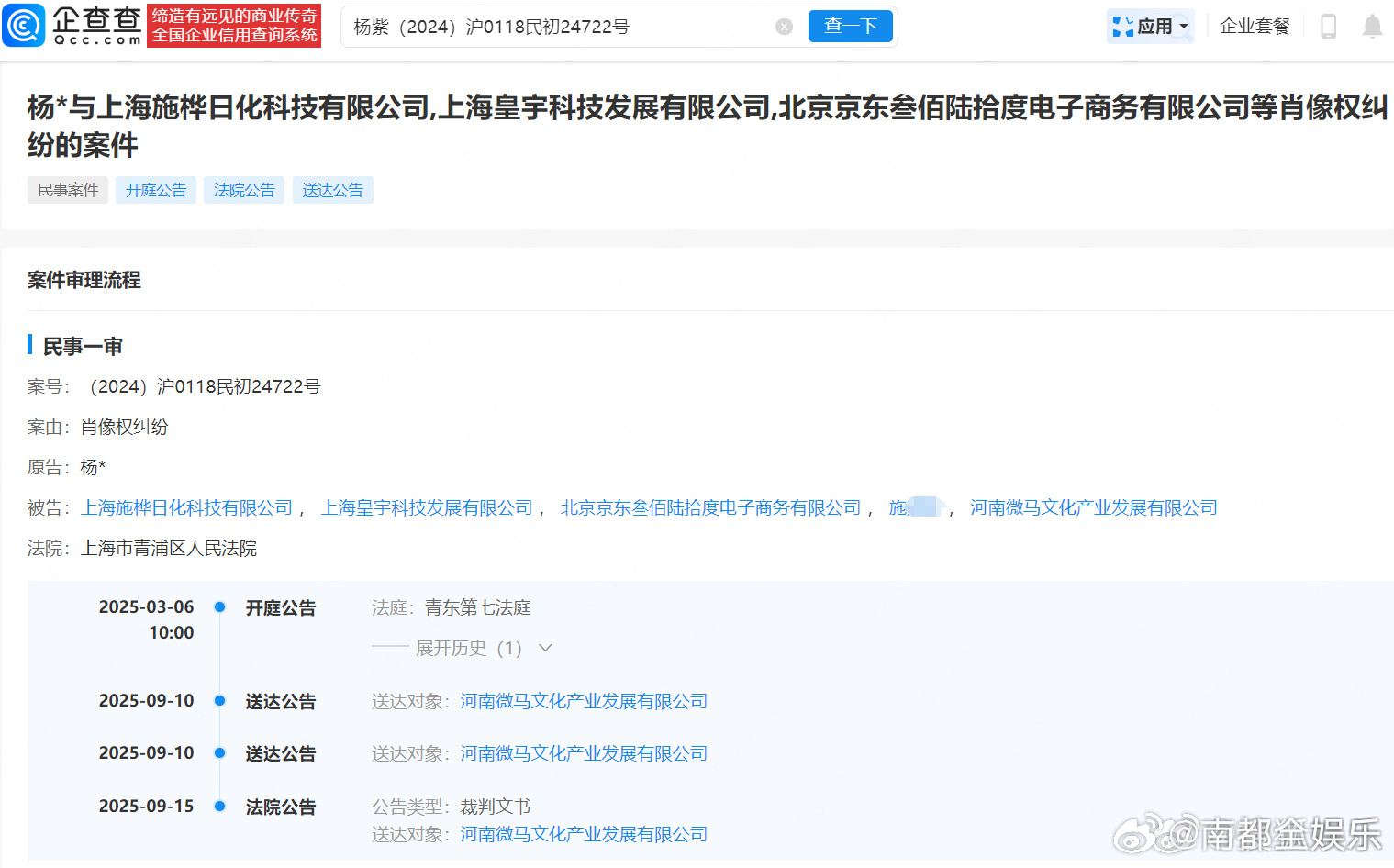This screenshot has width=1394, height=868.
Task: Click the 2025-03-06 date label
Action: pos(147,606)
